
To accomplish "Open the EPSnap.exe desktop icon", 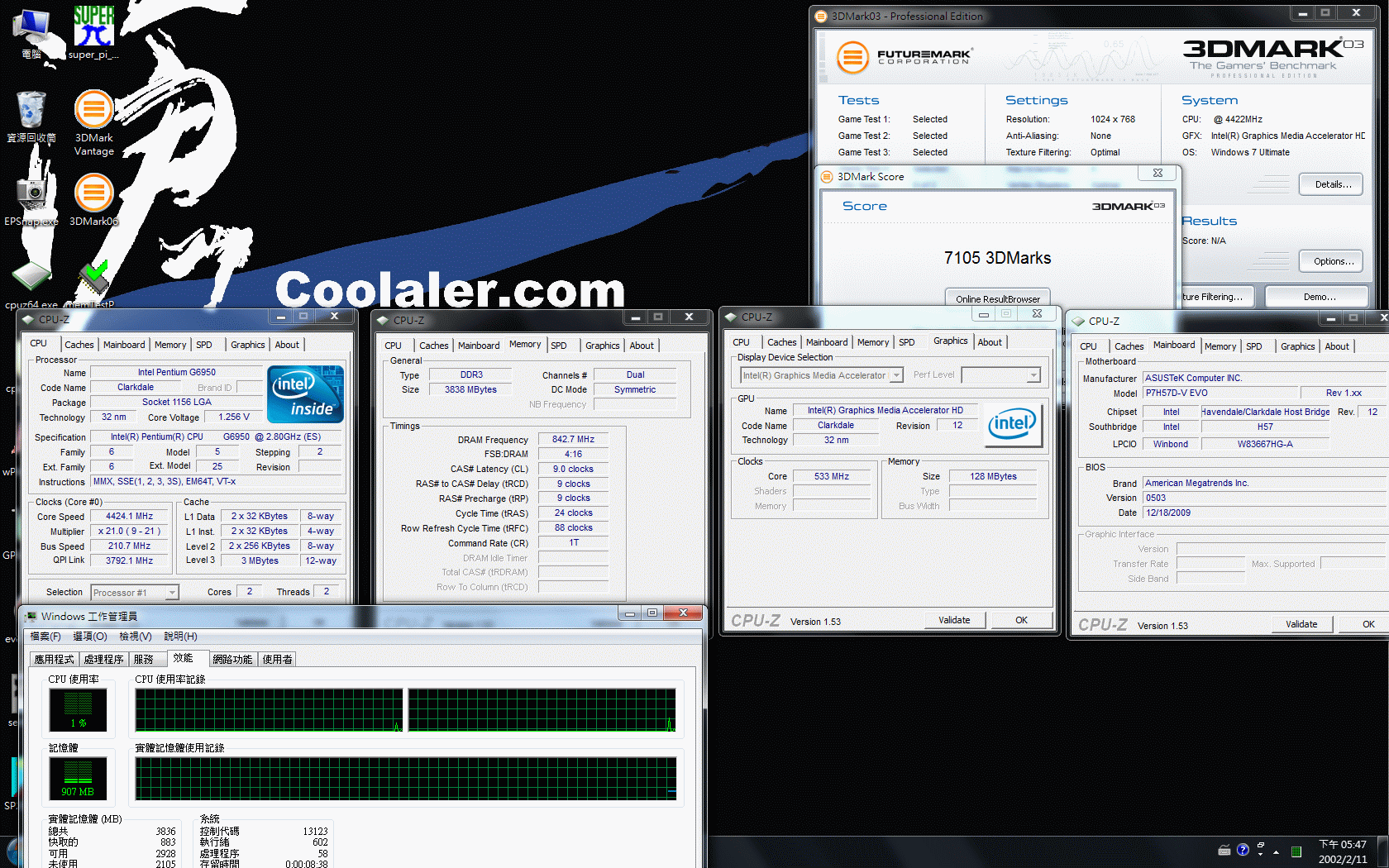I will tap(31, 199).
